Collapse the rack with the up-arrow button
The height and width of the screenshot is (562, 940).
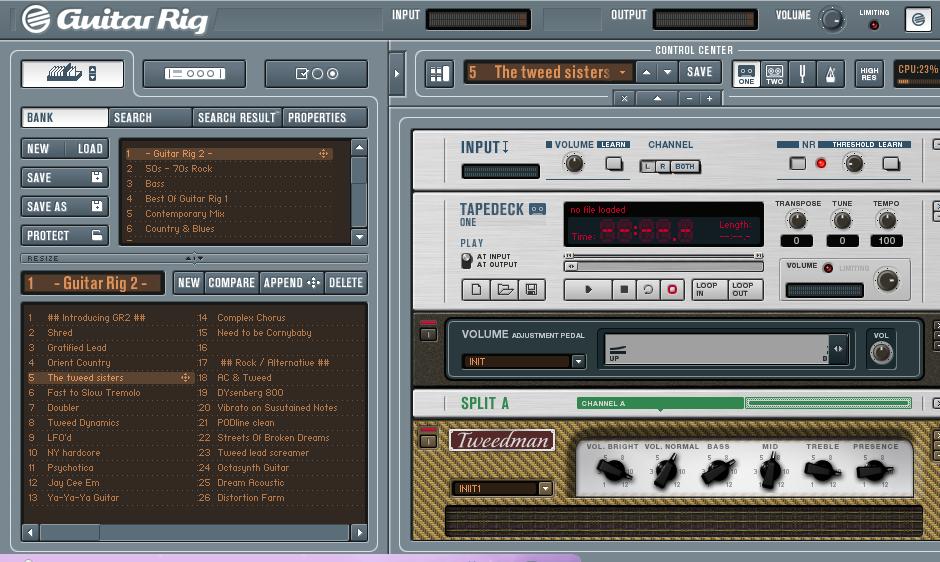coord(657,98)
